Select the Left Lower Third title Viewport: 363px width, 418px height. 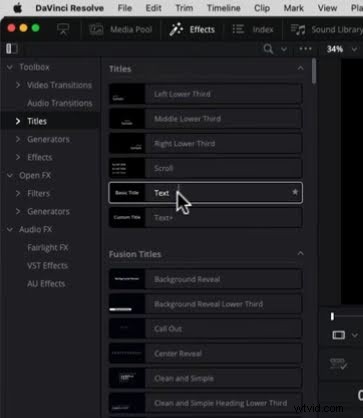[206, 94]
